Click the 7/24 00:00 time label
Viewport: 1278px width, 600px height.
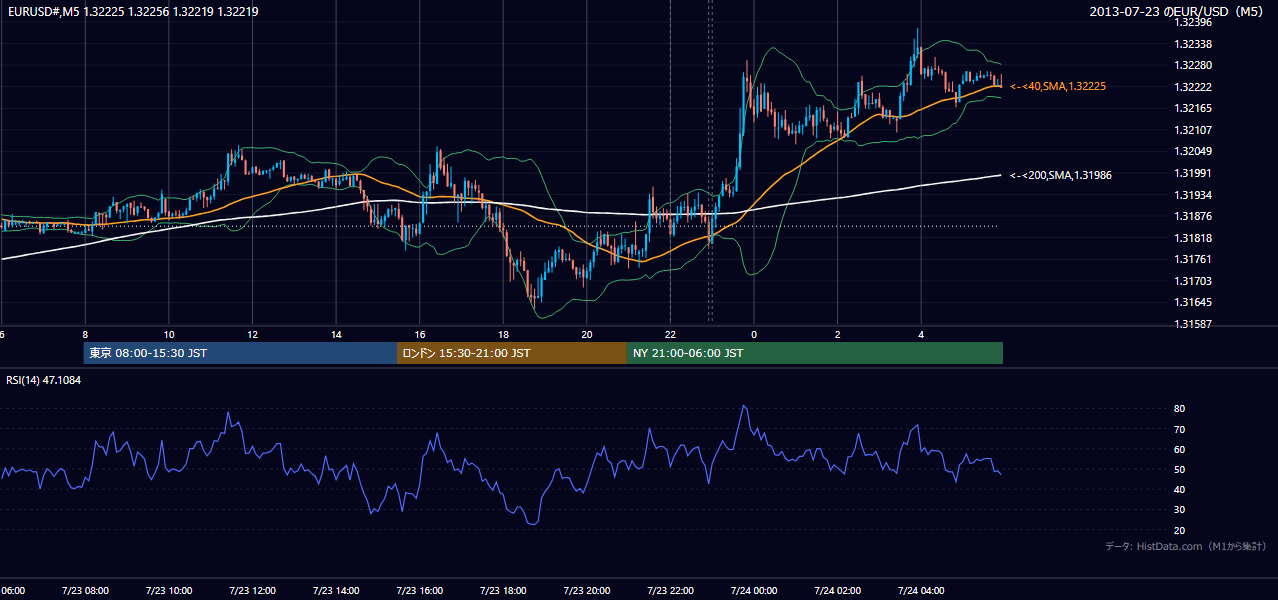point(754,590)
